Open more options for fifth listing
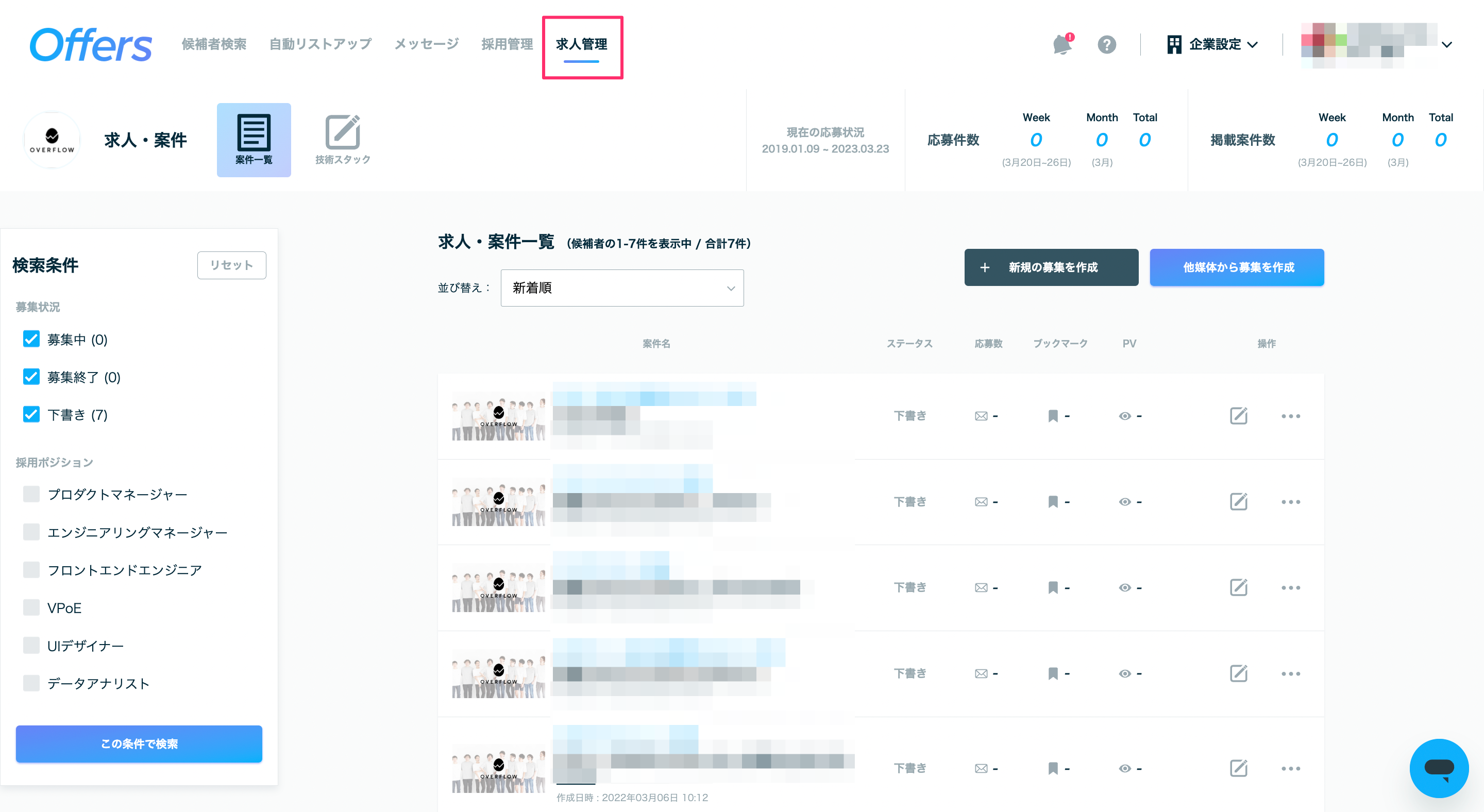This screenshot has height=812, width=1484. (1290, 768)
